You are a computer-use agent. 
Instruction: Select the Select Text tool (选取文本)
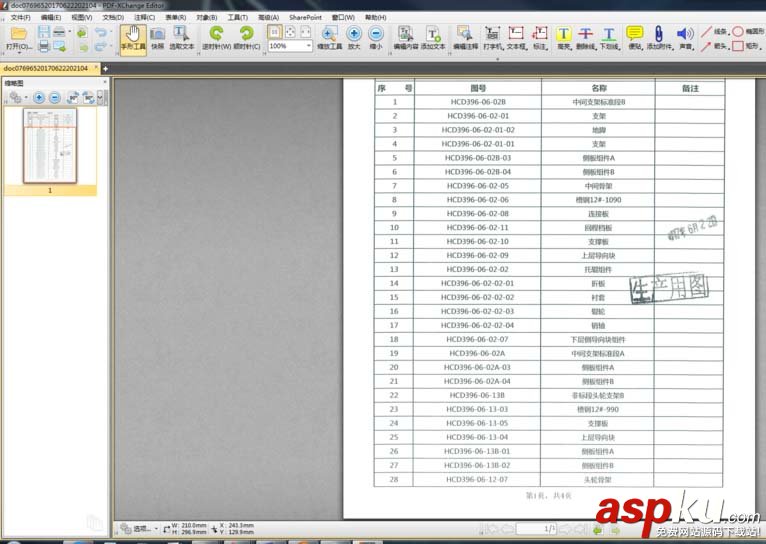coord(182,39)
